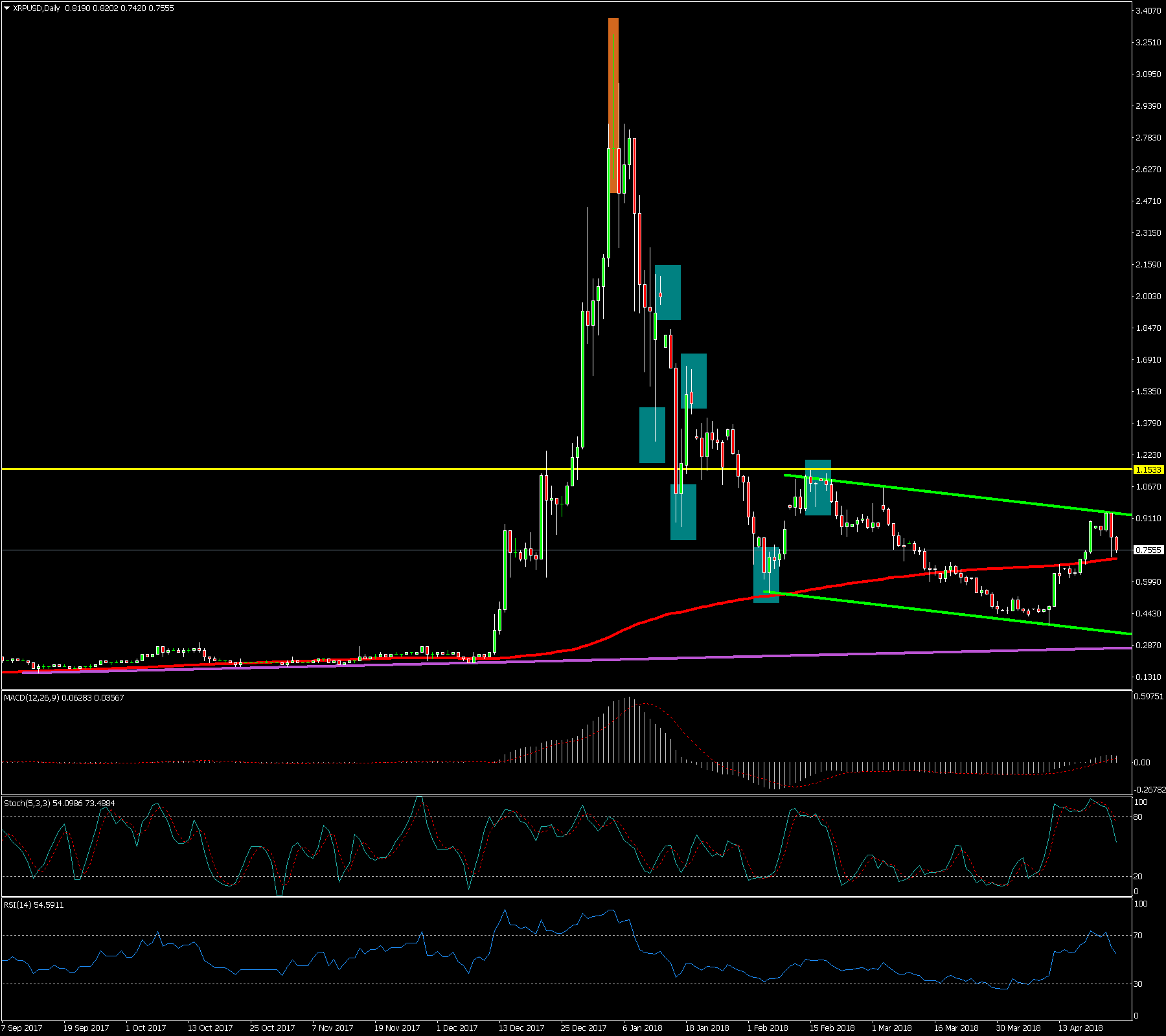The width and height of the screenshot is (1166, 1036).
Task: Click the 6 Jan 2018 date label
Action: point(642,1028)
